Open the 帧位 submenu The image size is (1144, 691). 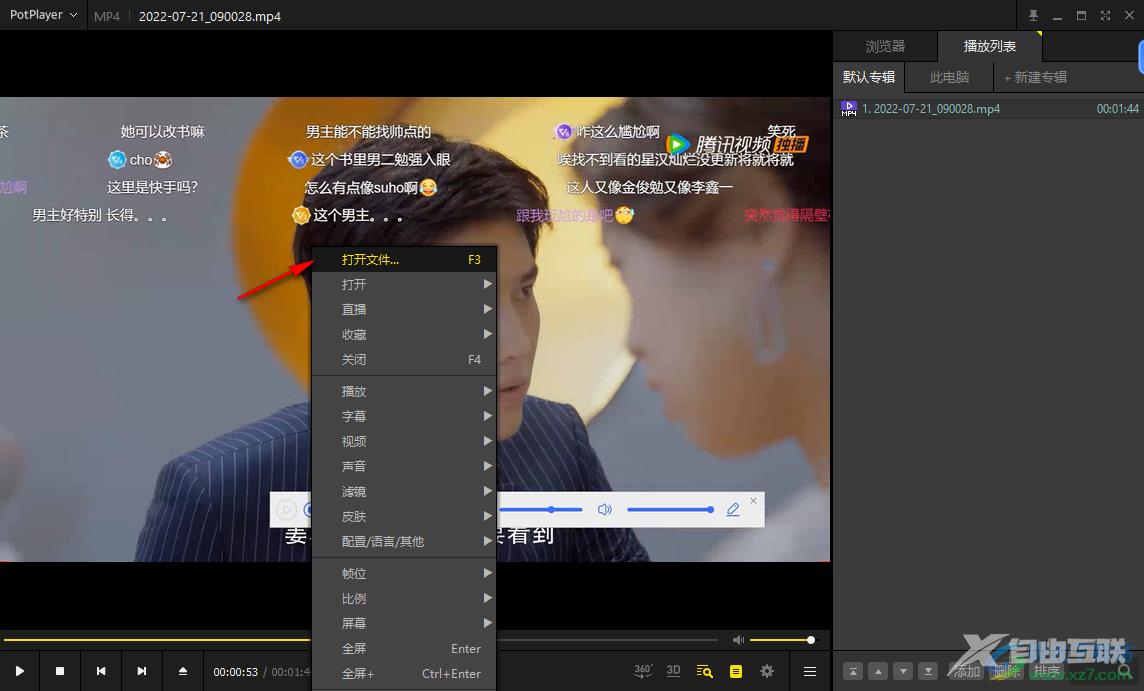coord(404,574)
